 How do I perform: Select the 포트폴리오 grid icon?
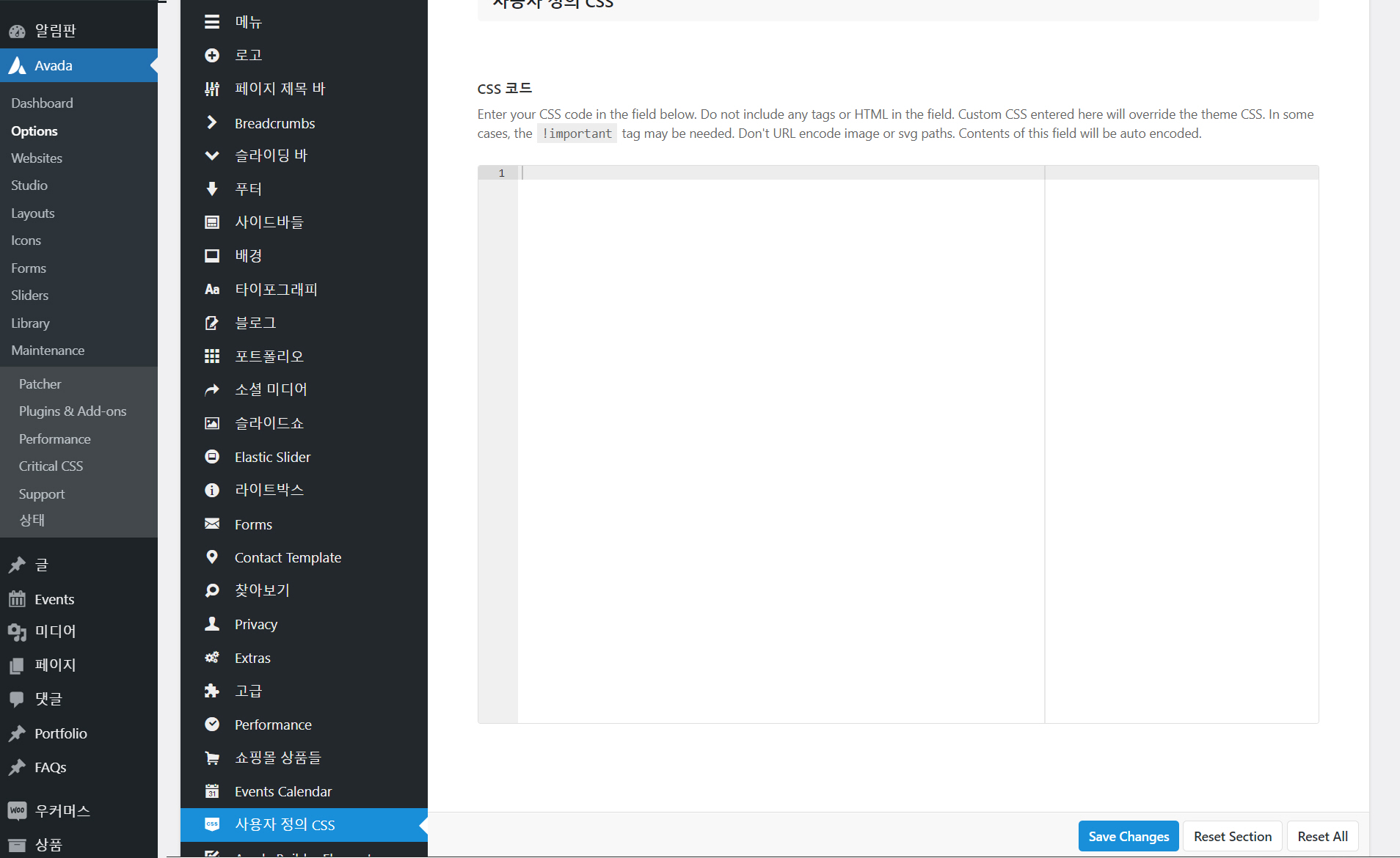click(212, 356)
